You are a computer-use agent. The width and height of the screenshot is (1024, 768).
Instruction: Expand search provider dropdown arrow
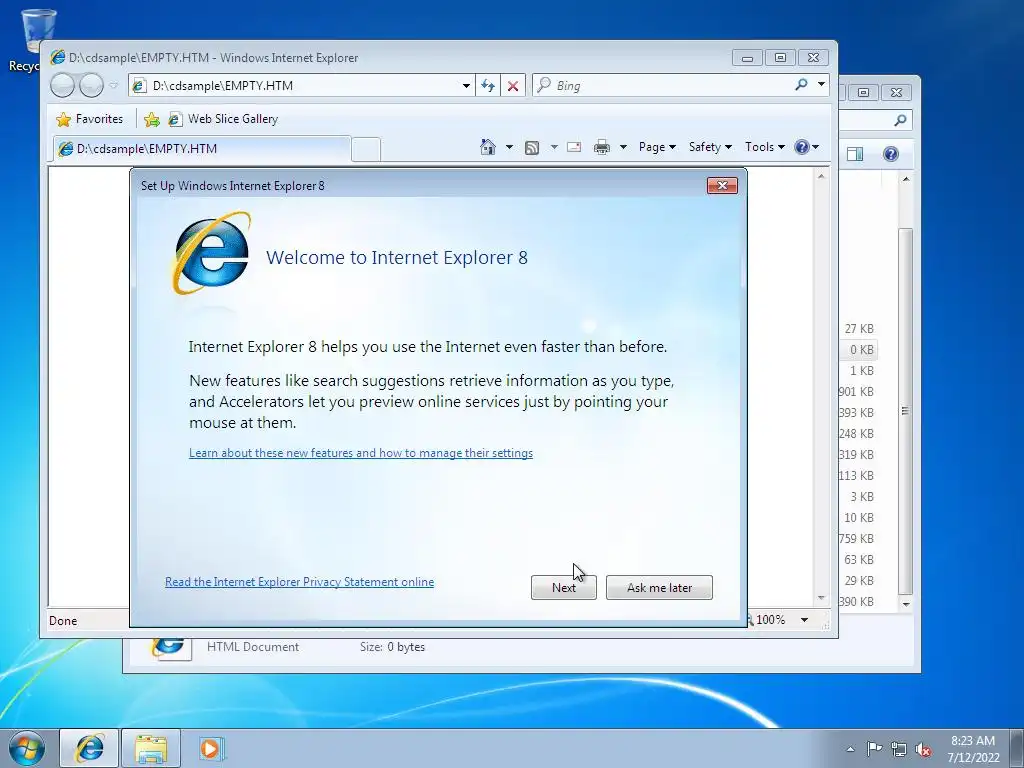tap(821, 85)
